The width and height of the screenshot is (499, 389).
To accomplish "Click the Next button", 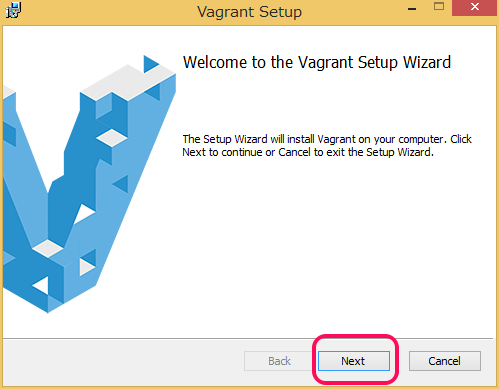I will point(354,361).
